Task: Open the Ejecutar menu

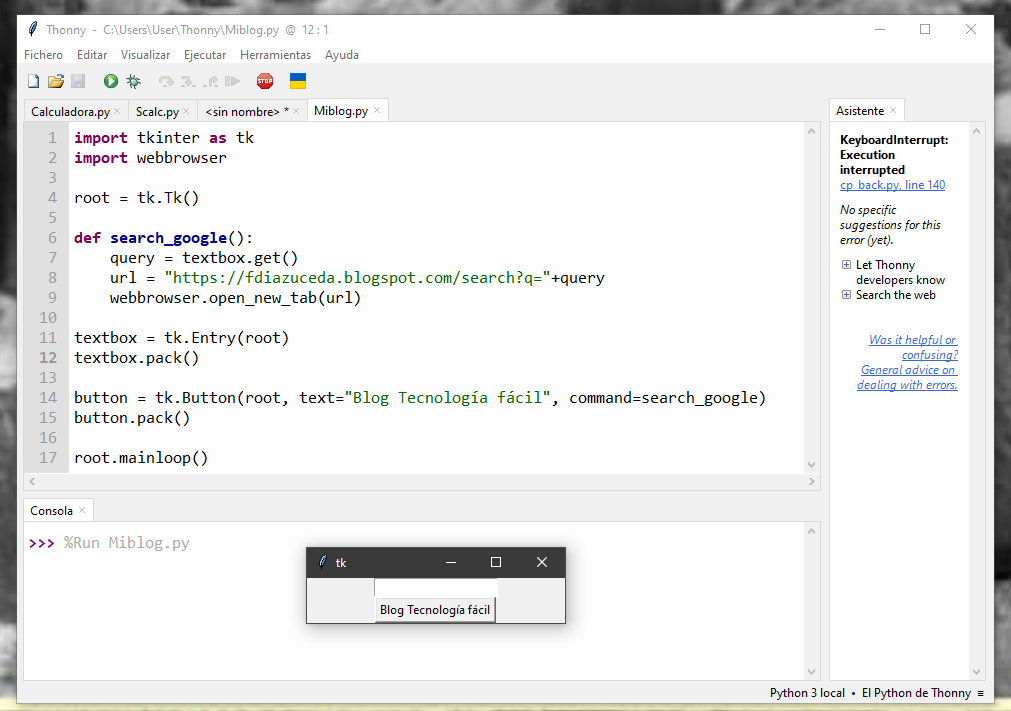Action: click(204, 55)
